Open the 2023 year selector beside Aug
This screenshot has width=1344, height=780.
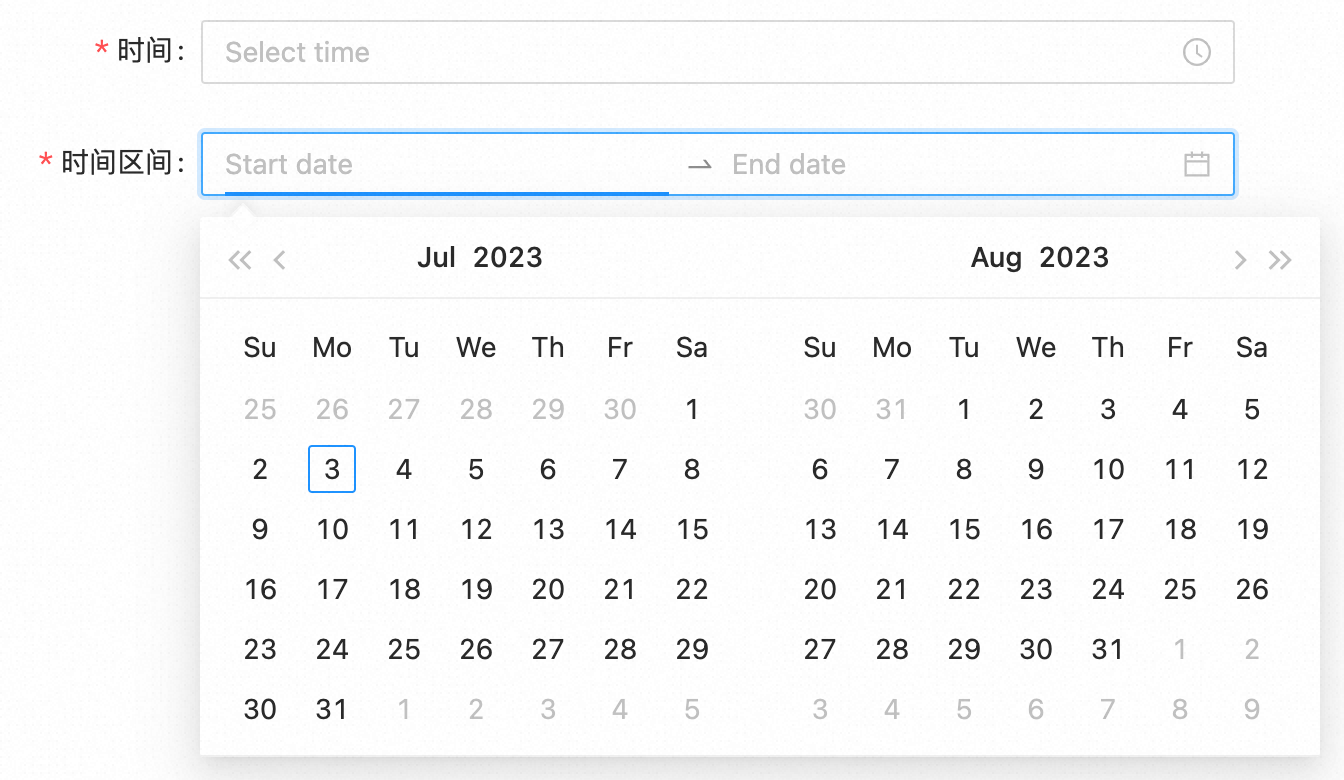[x=1074, y=258]
